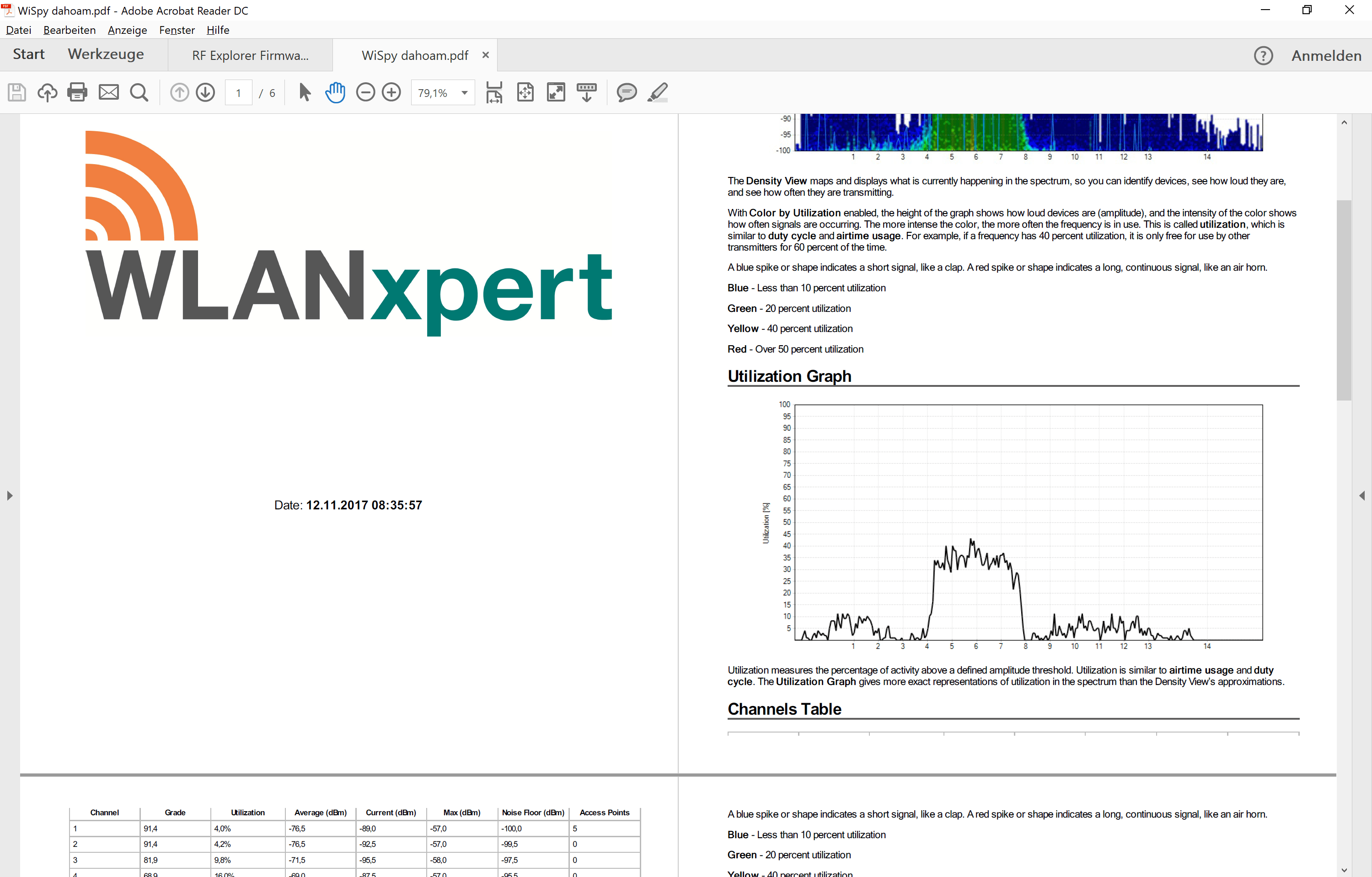Click the Access Points column header

(605, 813)
